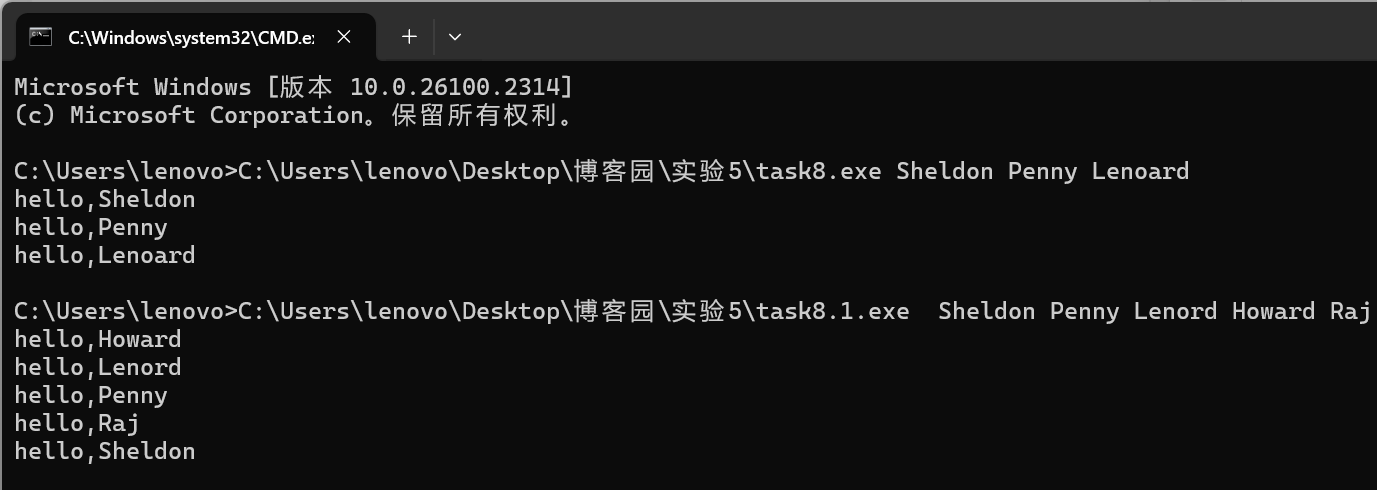Click the Lenoard argument in the task8.exe command
Screen dimensions: 1377x490
pyautogui.click(x=1140, y=171)
